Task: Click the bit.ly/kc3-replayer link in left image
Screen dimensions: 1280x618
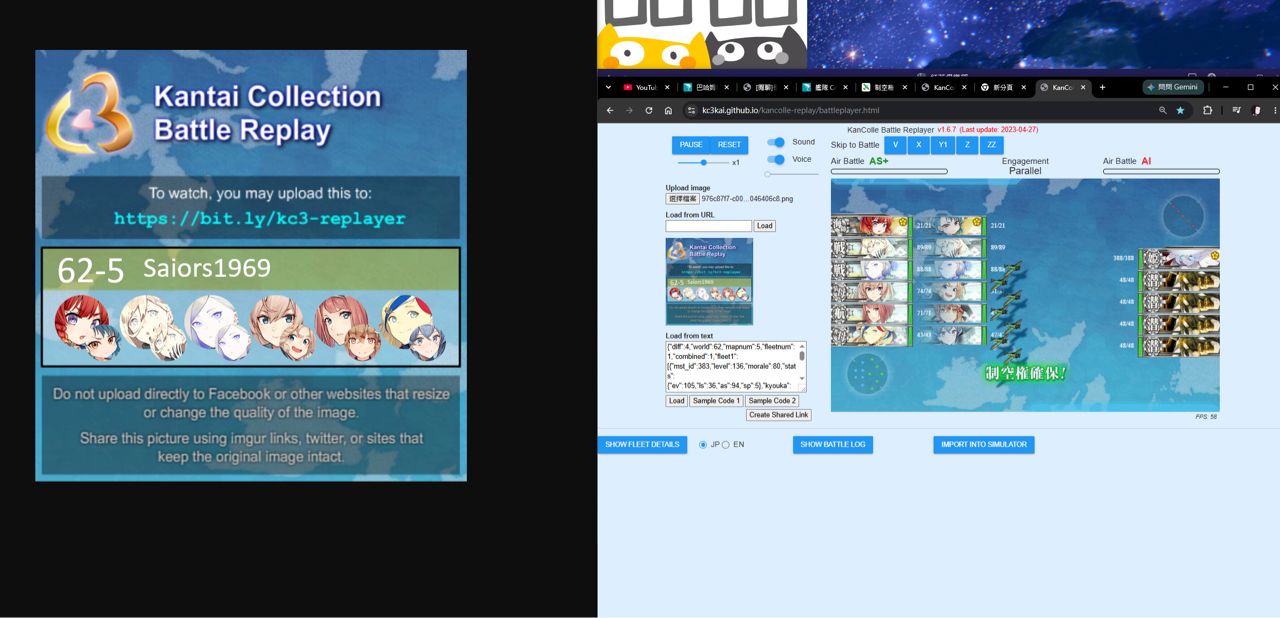Action: click(x=260, y=218)
